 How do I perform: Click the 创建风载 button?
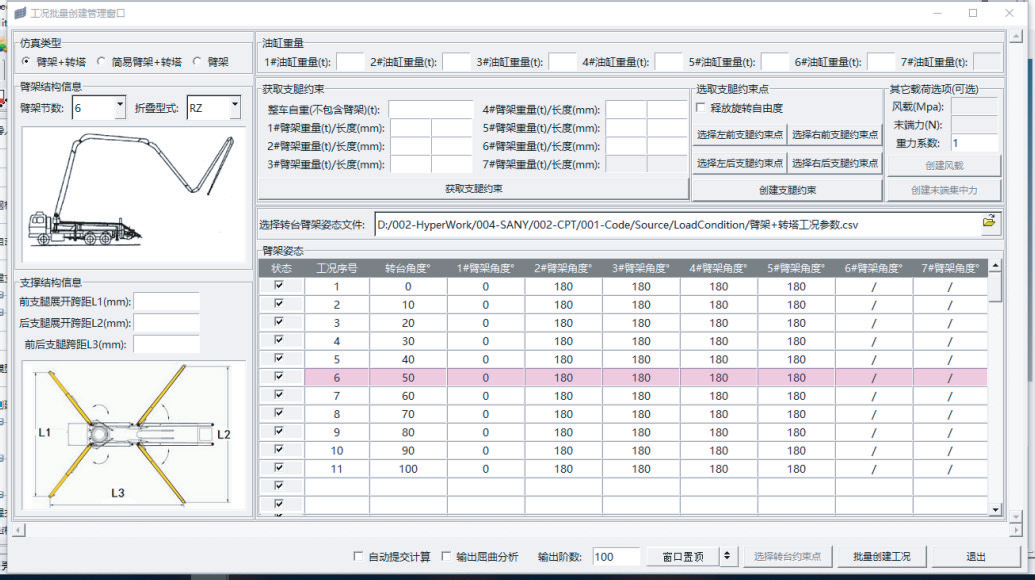click(x=945, y=164)
